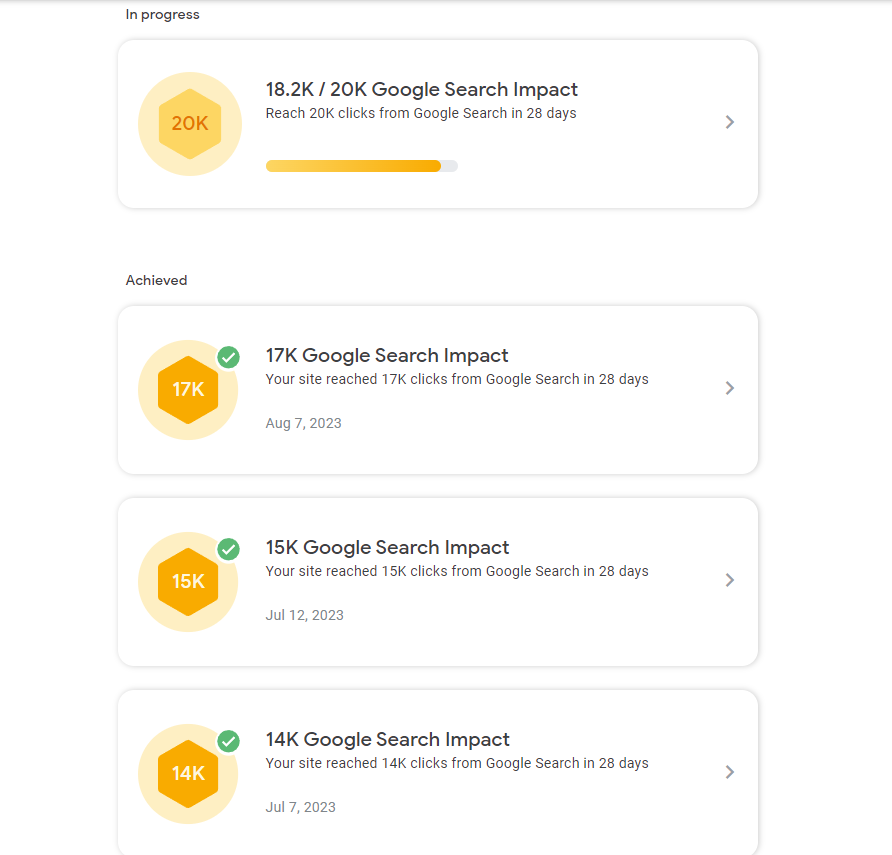892x855 pixels.
Task: Open 17K achievement details via right chevron
Action: click(x=730, y=388)
